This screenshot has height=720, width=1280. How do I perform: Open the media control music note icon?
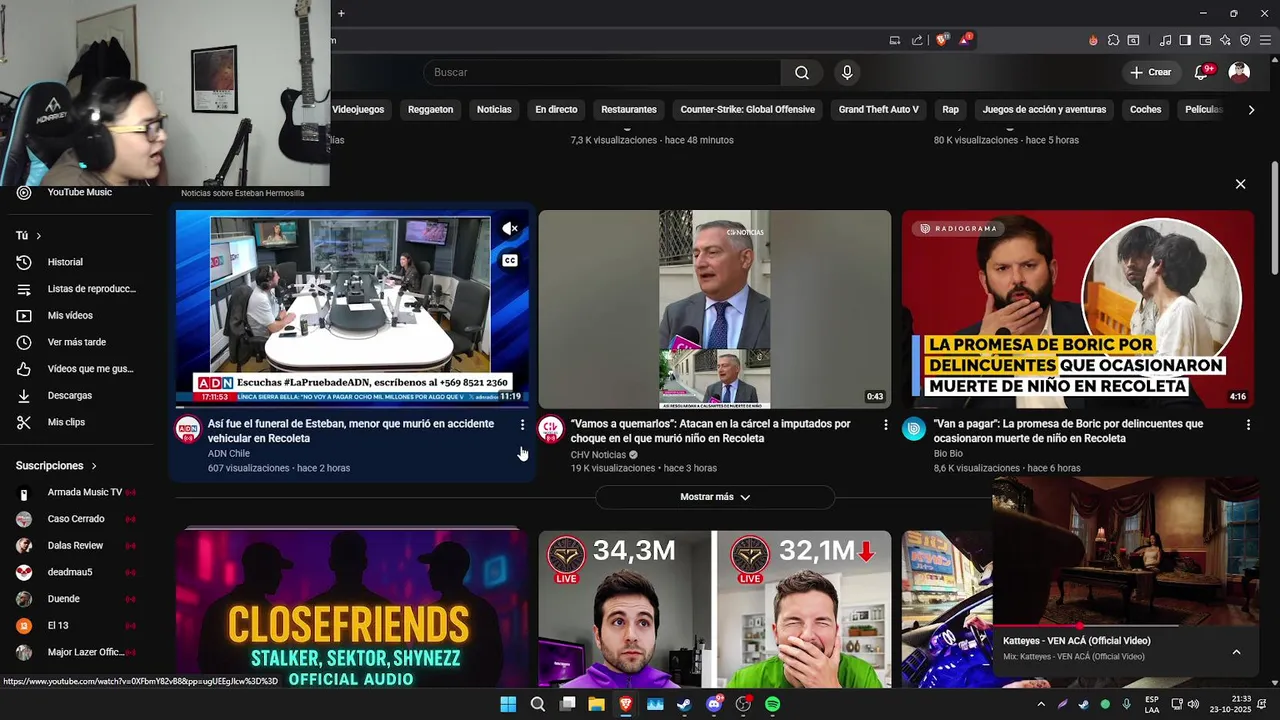pyautogui.click(x=1165, y=40)
